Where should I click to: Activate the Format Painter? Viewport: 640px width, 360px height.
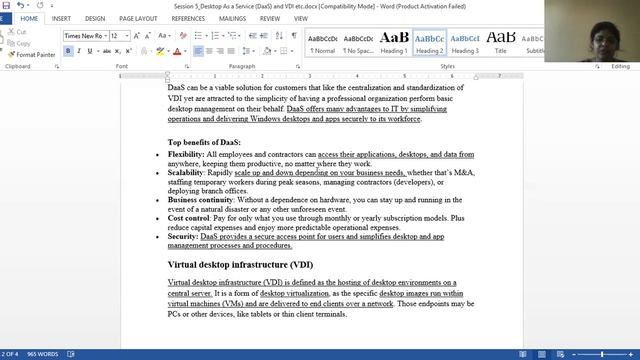coord(31,55)
